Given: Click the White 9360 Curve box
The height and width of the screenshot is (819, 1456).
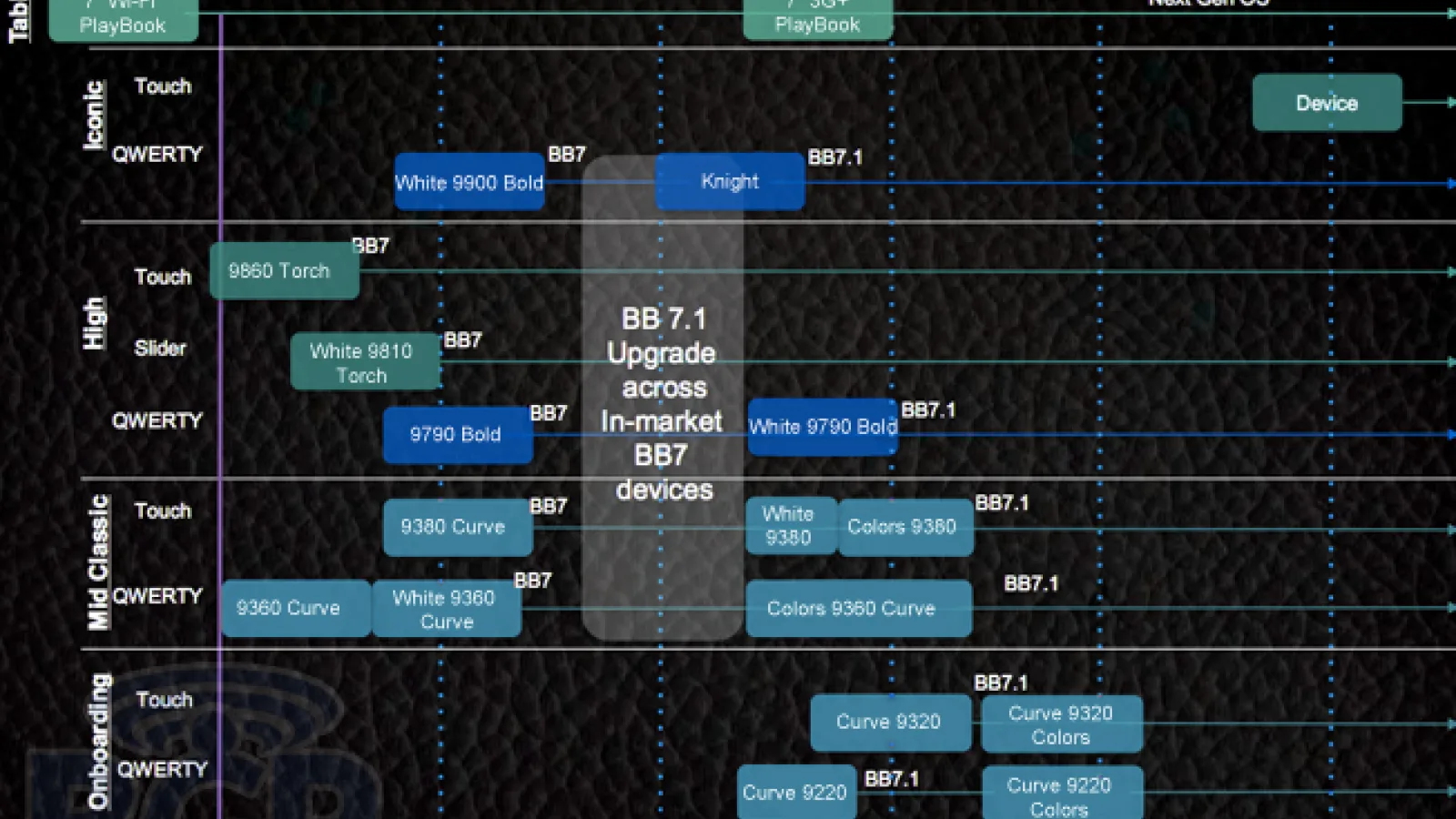Looking at the screenshot, I should tap(447, 609).
